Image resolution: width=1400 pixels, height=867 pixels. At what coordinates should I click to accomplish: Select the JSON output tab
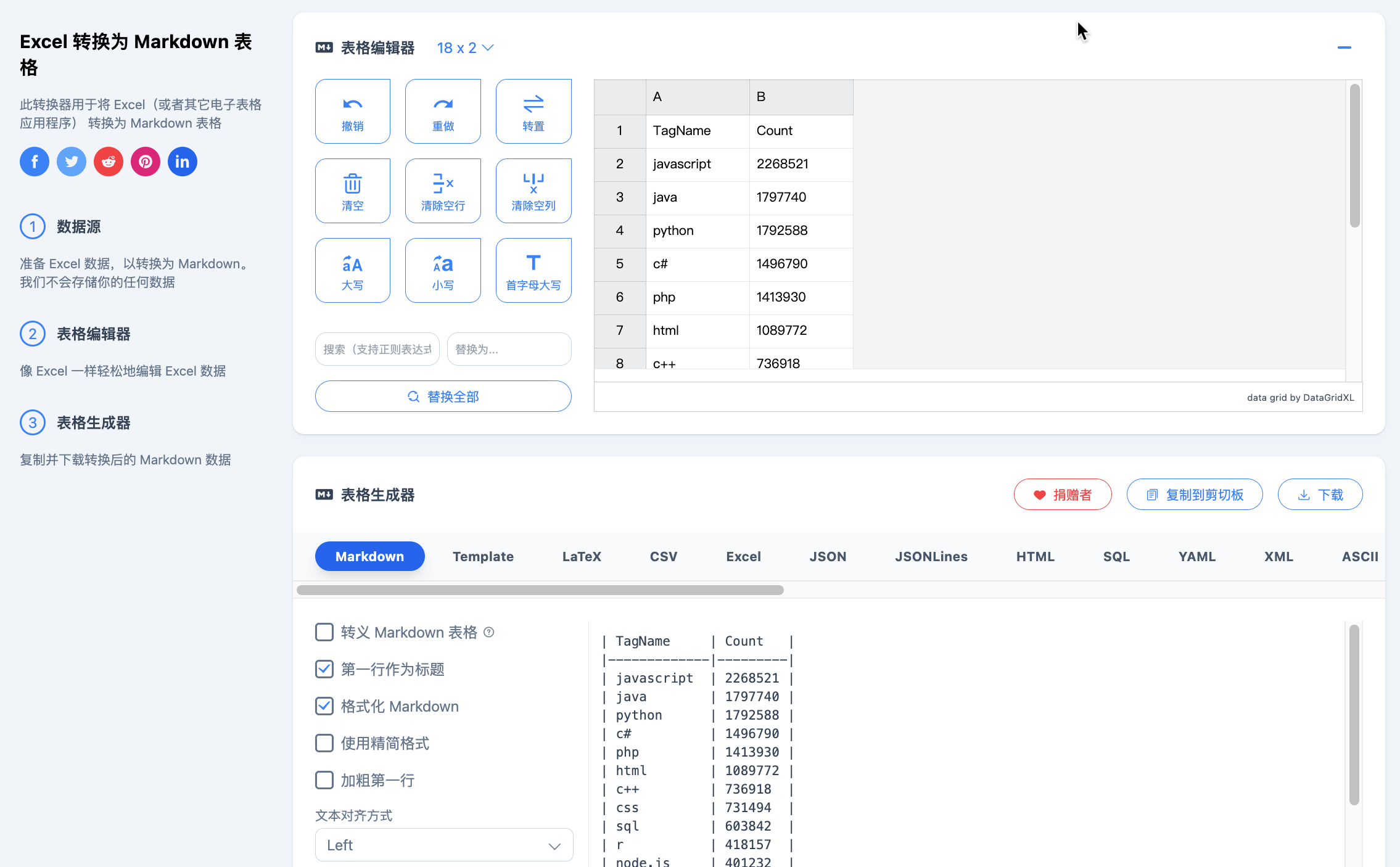(827, 556)
